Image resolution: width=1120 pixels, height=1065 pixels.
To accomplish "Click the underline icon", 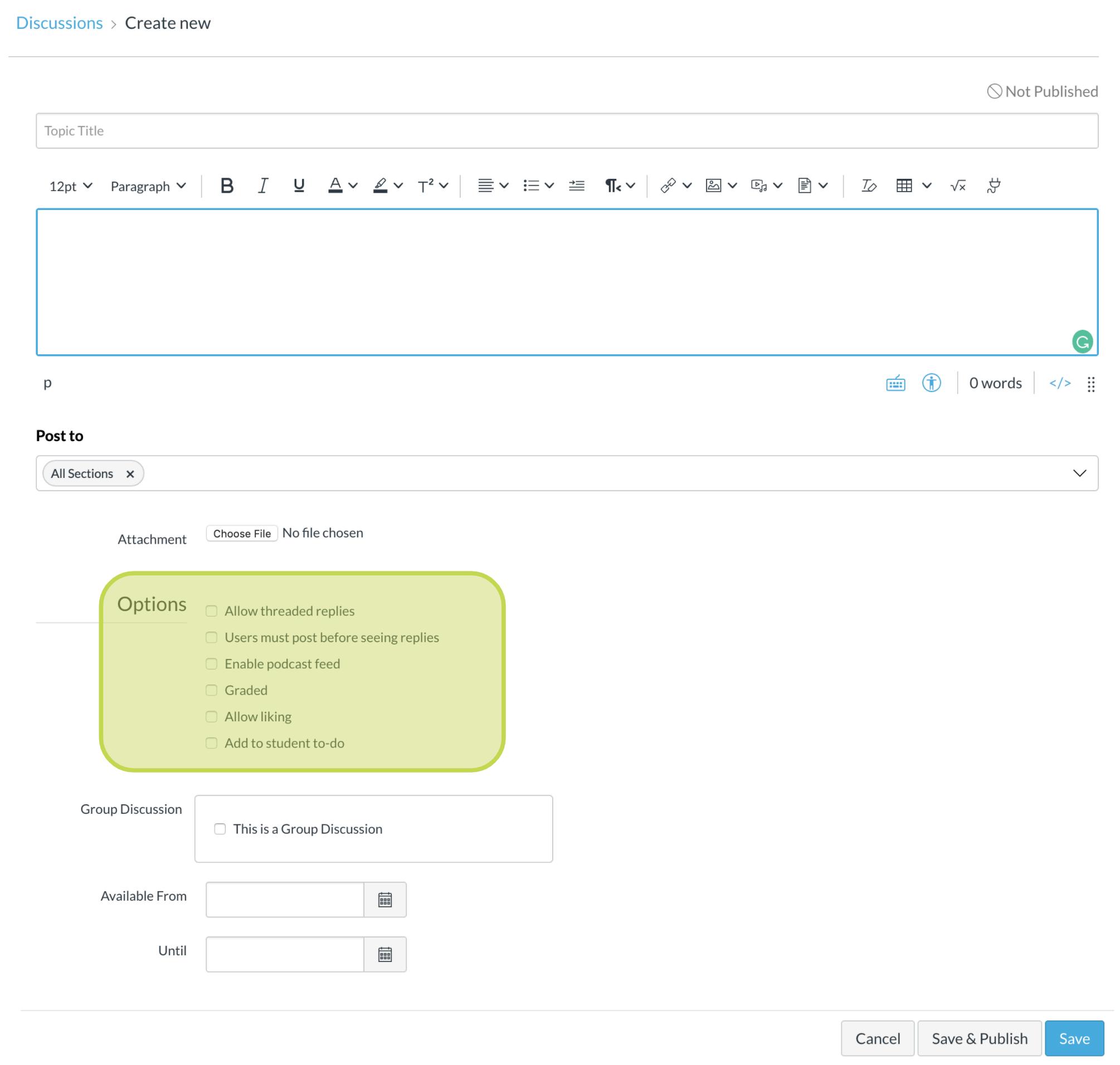I will (299, 185).
